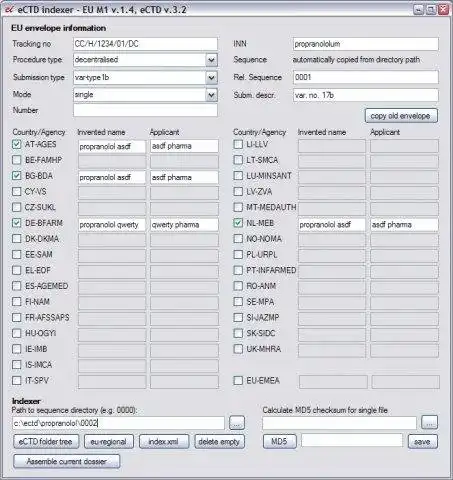Select the ES-AGEMED checkbox
The image size is (453, 480).
[17, 286]
